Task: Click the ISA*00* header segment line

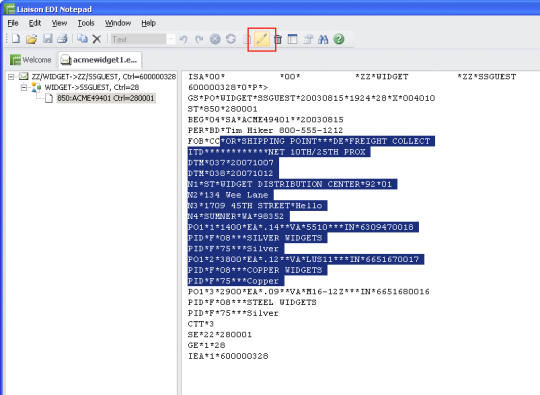Action: pos(352,77)
